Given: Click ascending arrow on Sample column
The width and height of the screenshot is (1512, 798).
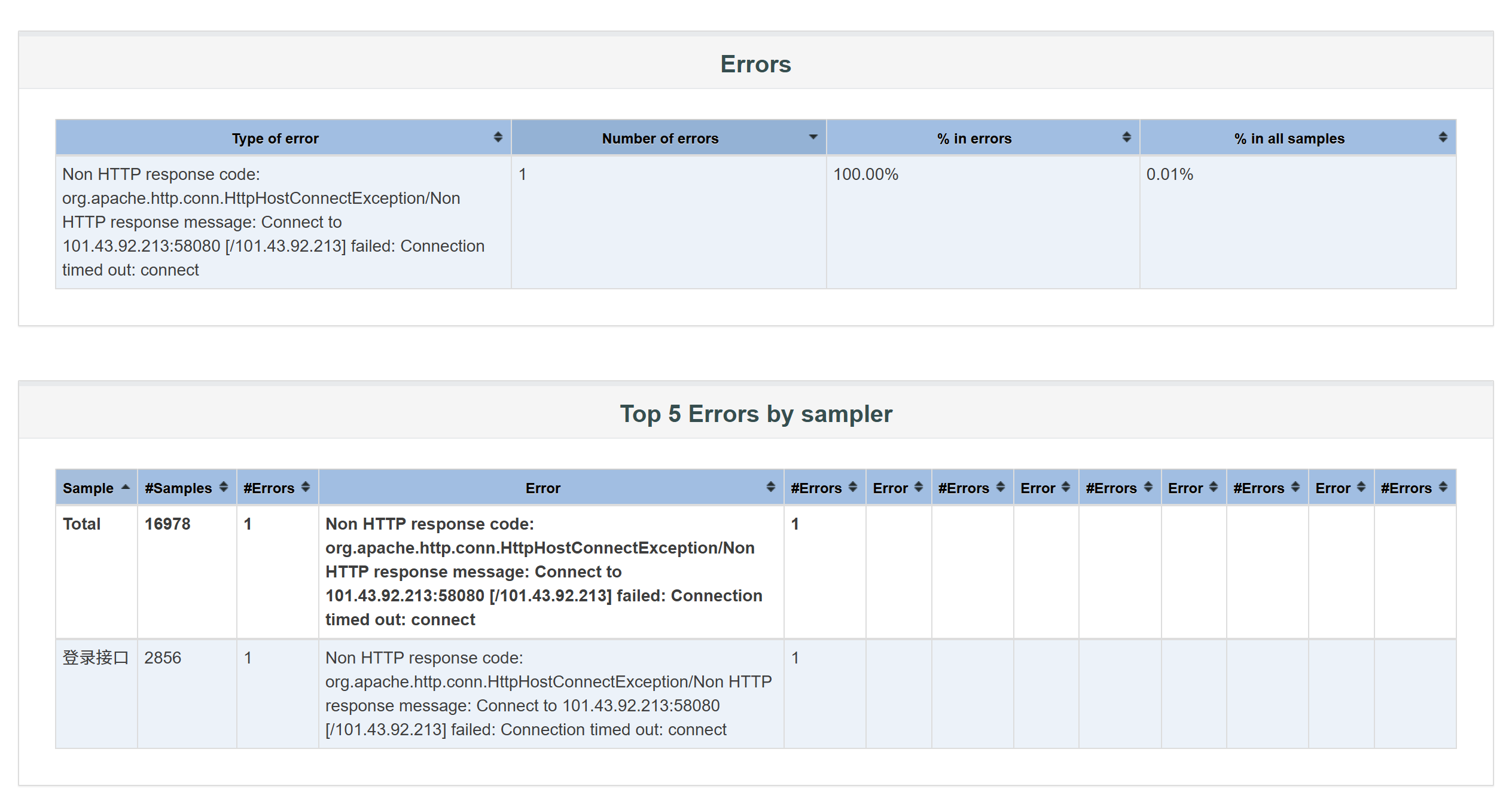Looking at the screenshot, I should pyautogui.click(x=126, y=488).
